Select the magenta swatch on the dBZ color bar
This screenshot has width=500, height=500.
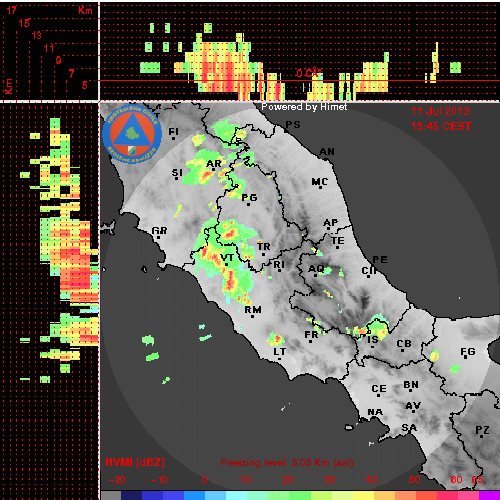click(489, 495)
